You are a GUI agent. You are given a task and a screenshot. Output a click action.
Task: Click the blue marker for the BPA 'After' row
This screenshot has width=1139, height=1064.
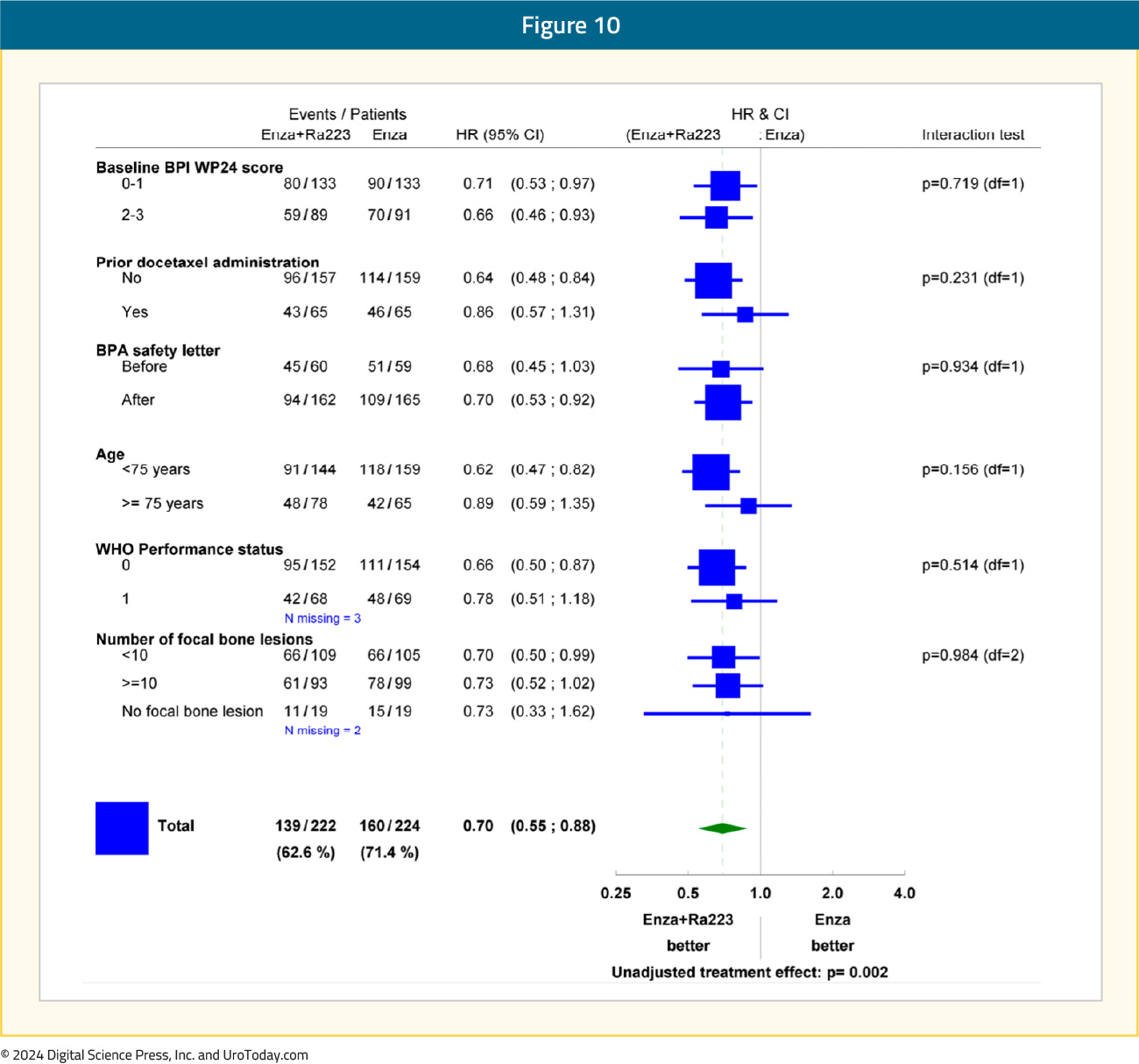pyautogui.click(x=723, y=402)
